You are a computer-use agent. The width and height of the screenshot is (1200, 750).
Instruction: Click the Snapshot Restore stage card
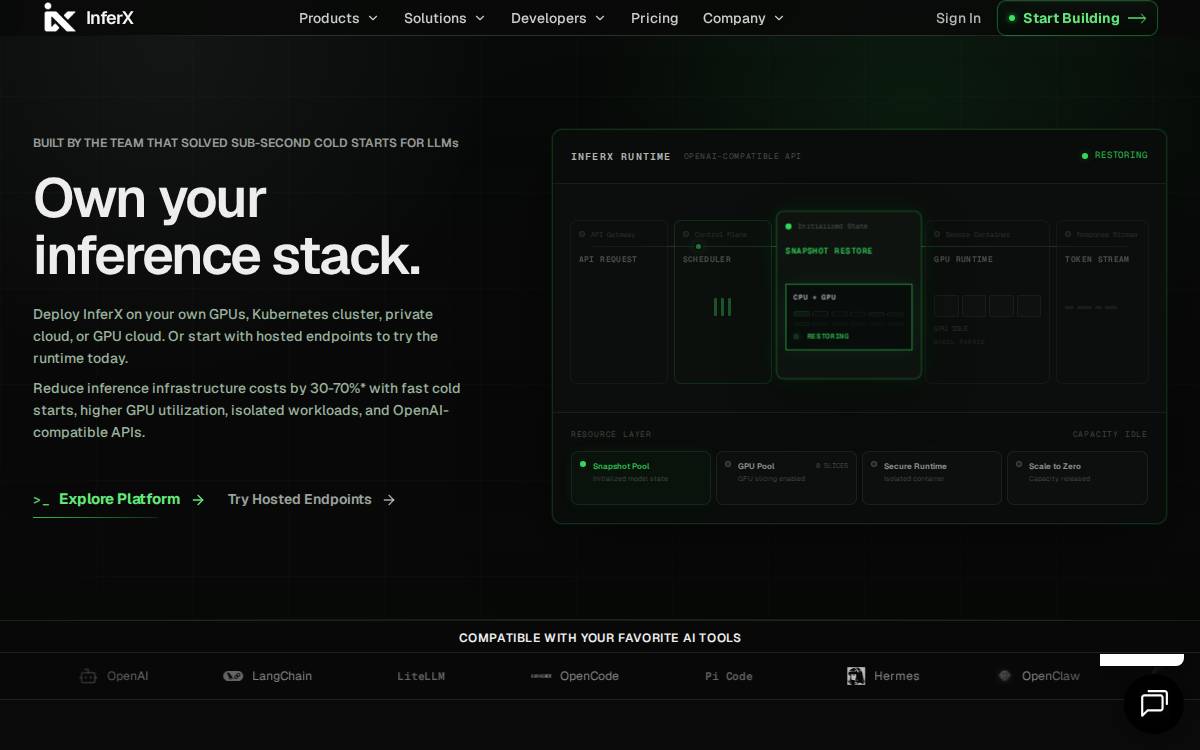849,295
